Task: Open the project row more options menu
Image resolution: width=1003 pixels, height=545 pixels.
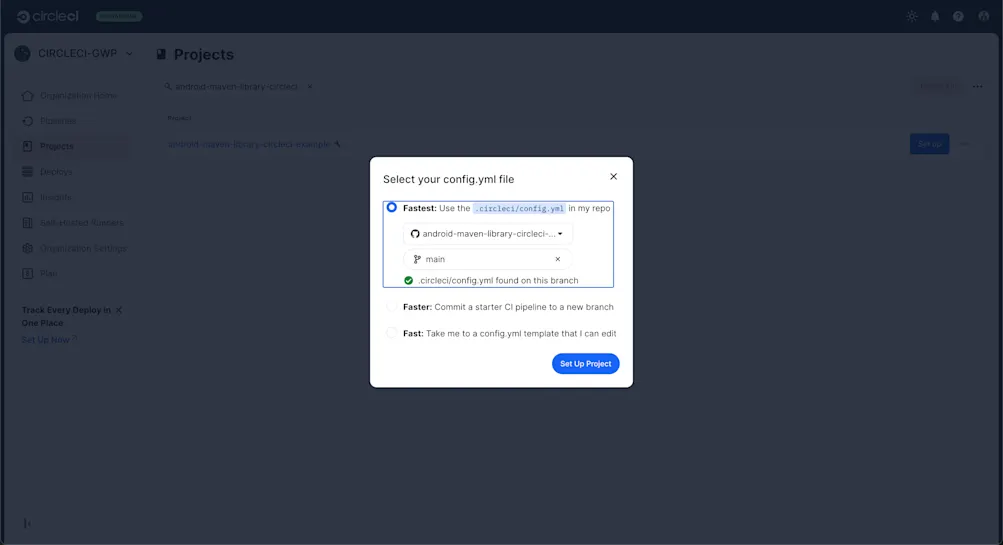Action: click(x=965, y=144)
